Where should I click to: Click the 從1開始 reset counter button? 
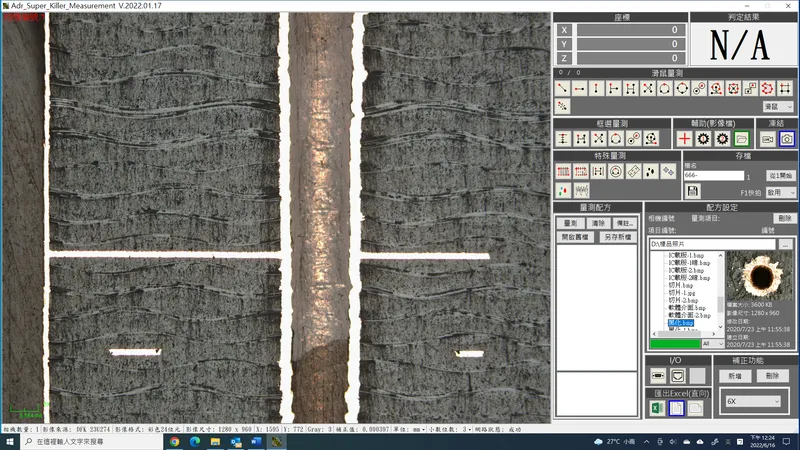(x=780, y=175)
